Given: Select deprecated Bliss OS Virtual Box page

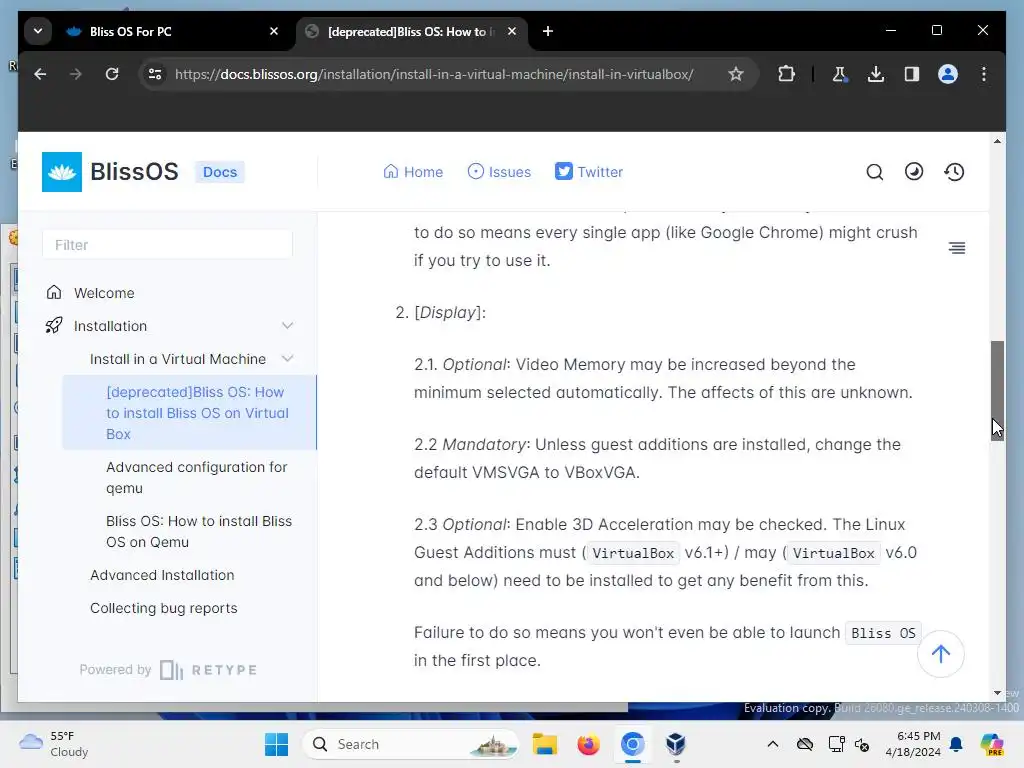Looking at the screenshot, I should tap(189, 413).
